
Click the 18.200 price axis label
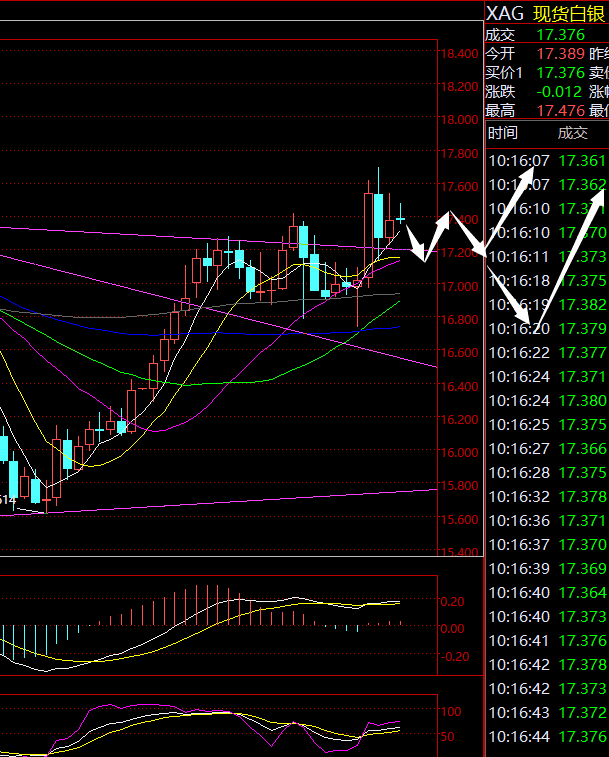pos(459,87)
